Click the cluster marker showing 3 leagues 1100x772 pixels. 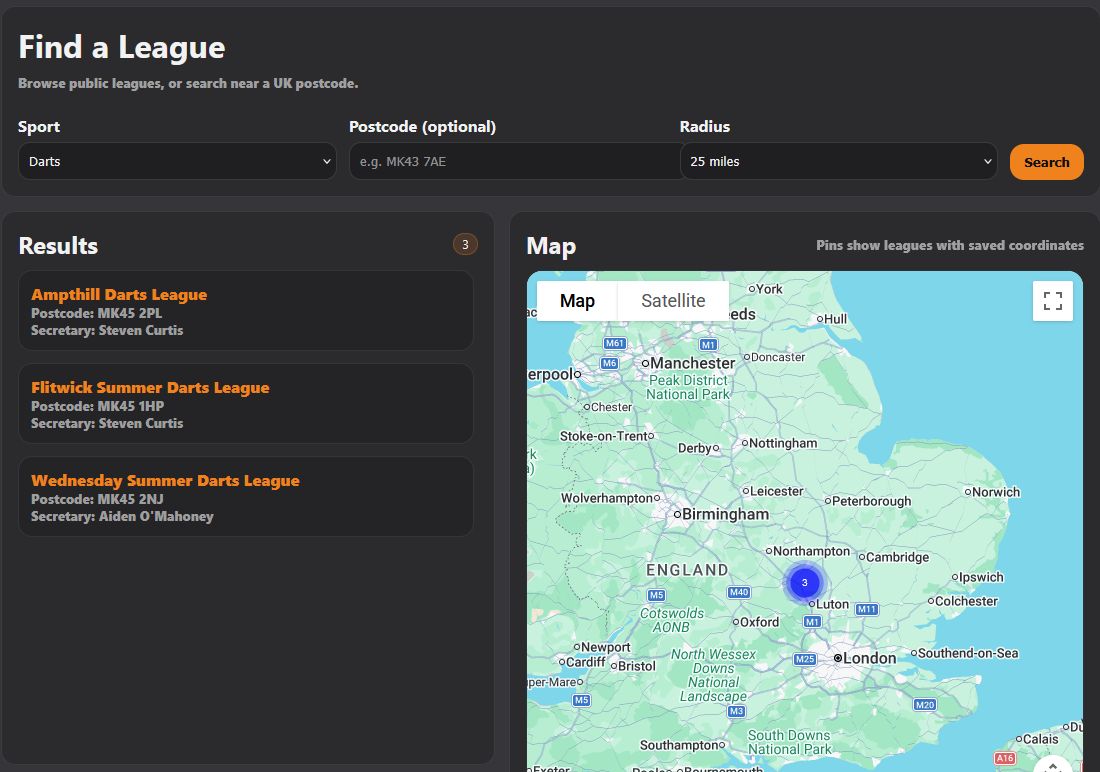pos(805,582)
